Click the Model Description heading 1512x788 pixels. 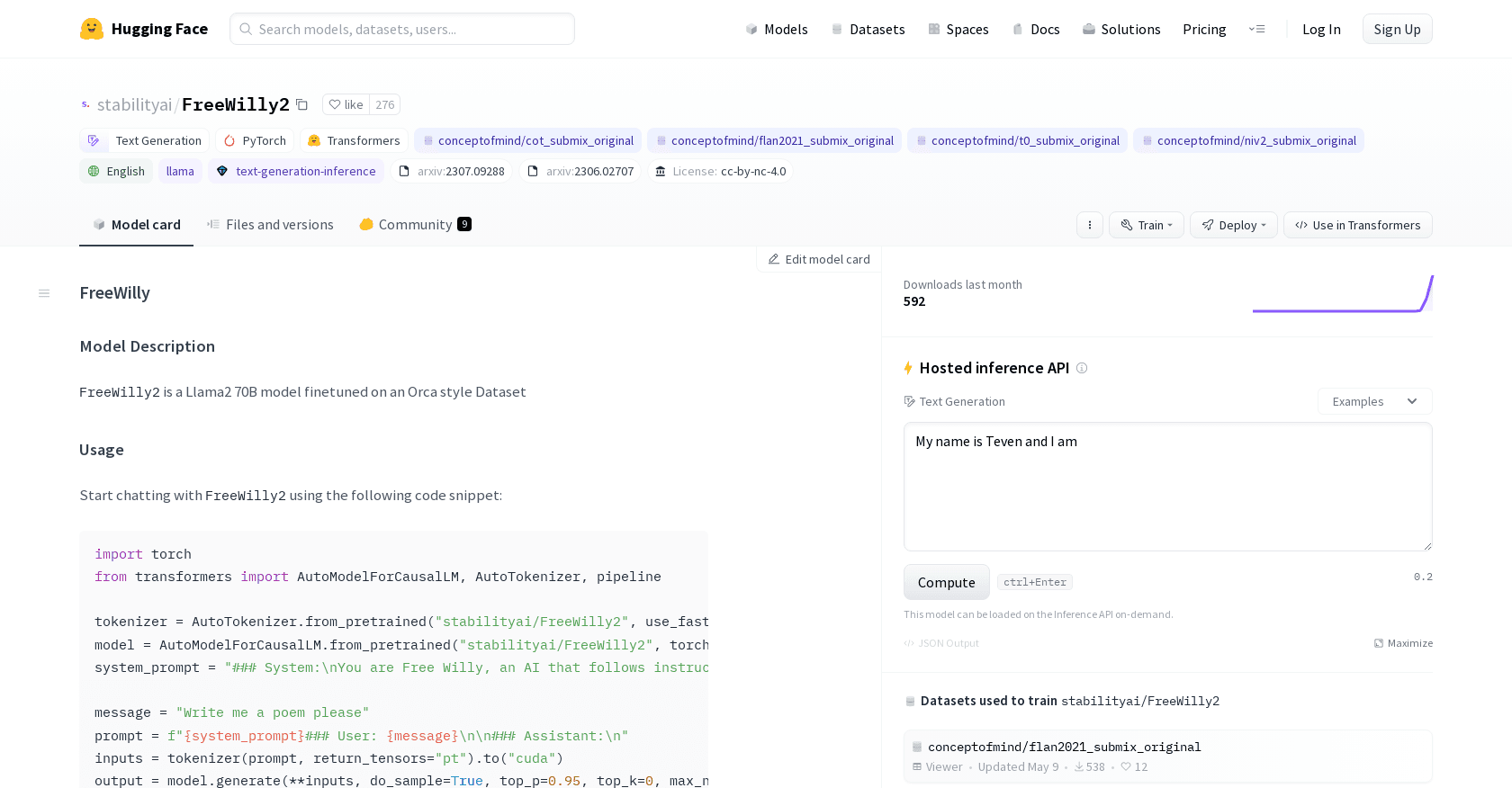point(148,346)
